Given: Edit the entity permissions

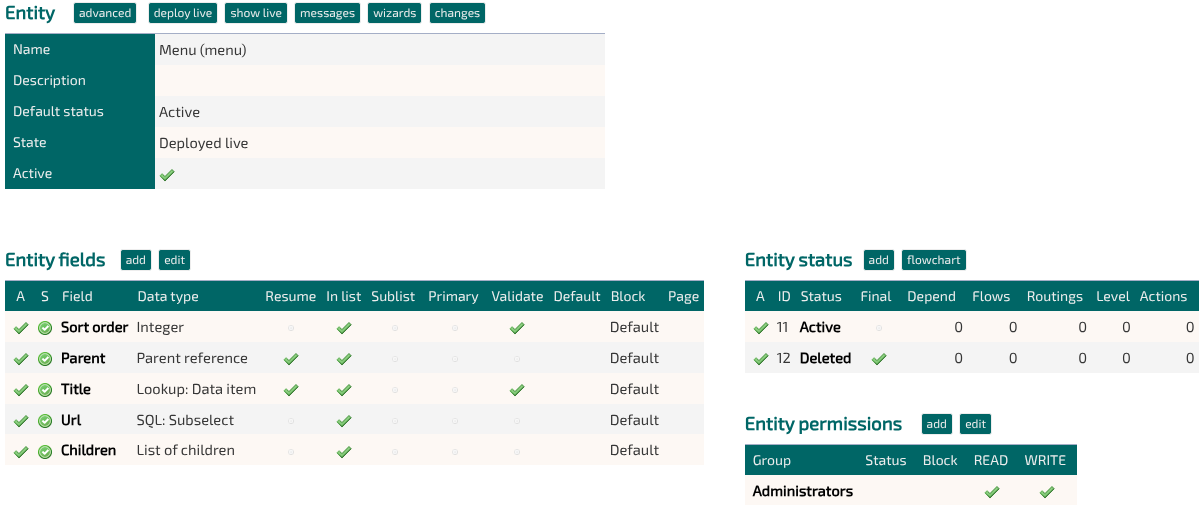Looking at the screenshot, I should point(975,424).
